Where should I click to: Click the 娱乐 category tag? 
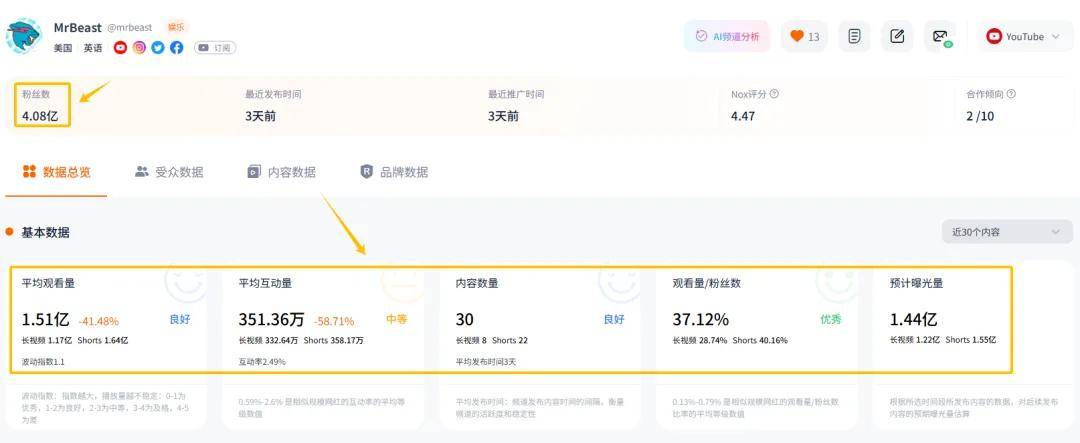click(x=175, y=27)
